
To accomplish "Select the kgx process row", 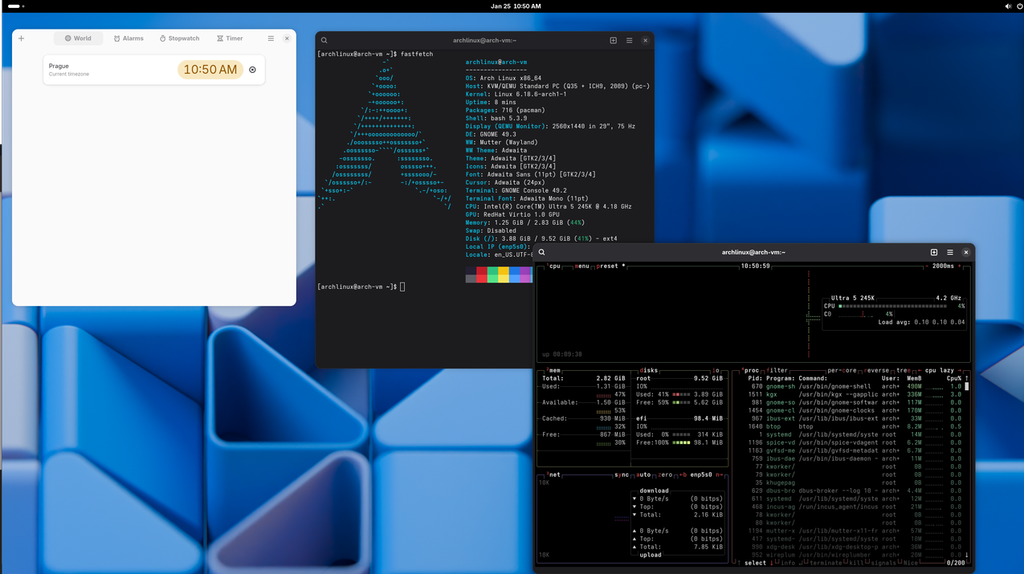I will (854, 394).
